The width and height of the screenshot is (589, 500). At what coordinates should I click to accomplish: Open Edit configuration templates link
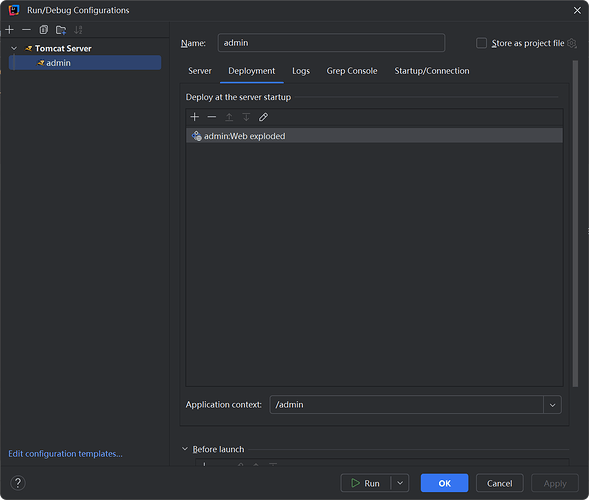click(x=65, y=454)
